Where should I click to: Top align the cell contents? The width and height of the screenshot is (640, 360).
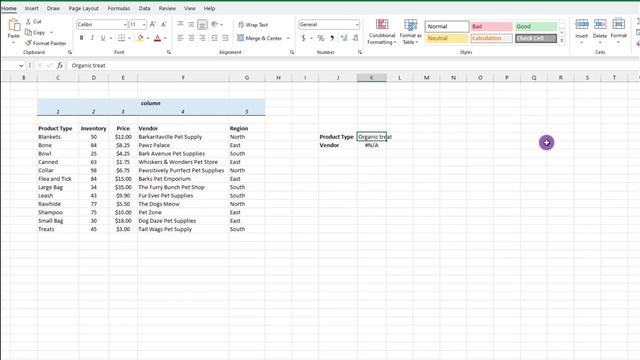click(180, 24)
